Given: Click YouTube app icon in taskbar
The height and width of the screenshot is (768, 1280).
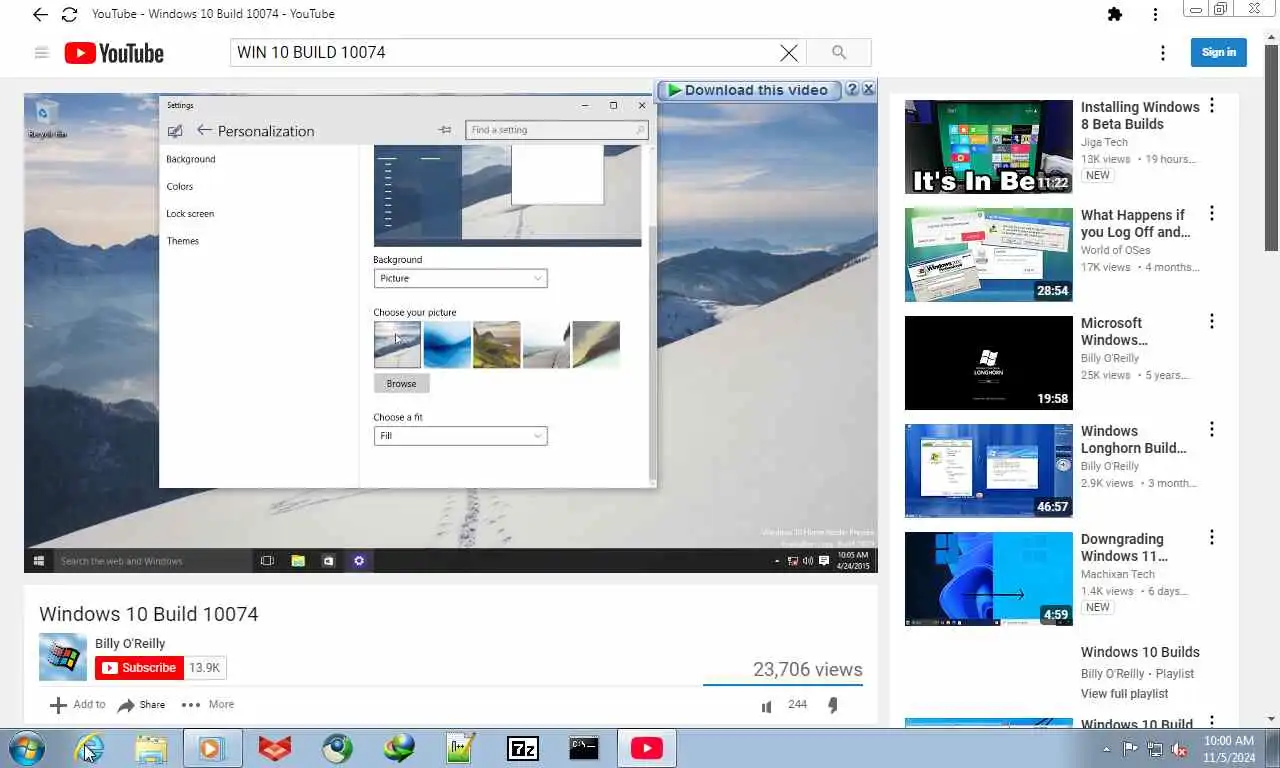Looking at the screenshot, I should [647, 748].
